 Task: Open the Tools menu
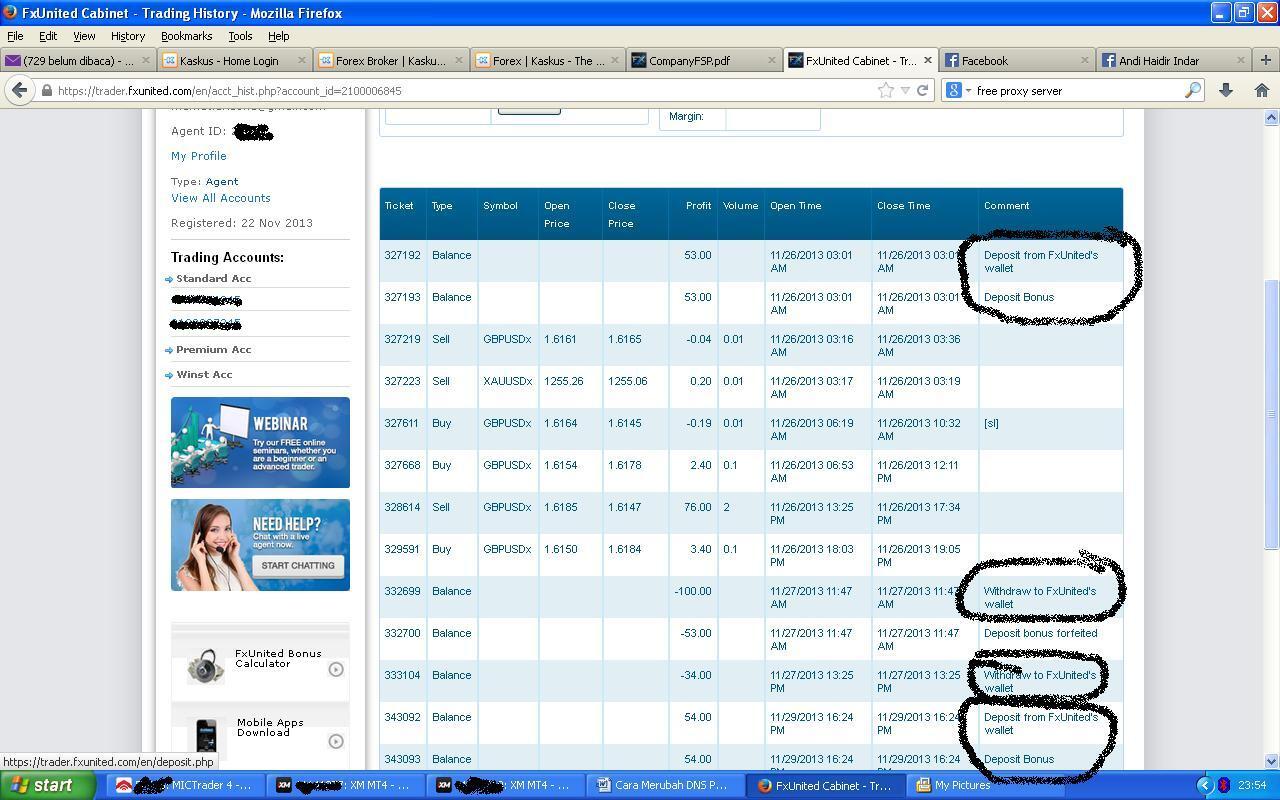tap(240, 36)
